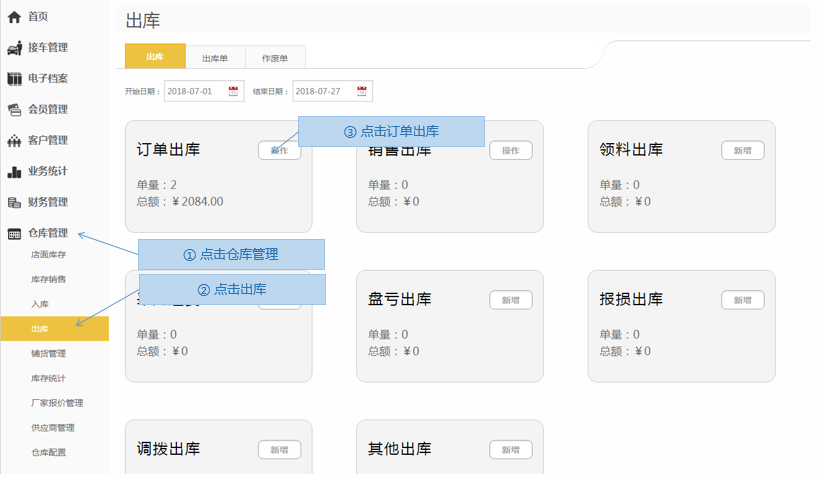This screenshot has height=480, width=817.
Task: Click the 业务统计 chart icon
Action: [x=14, y=172]
